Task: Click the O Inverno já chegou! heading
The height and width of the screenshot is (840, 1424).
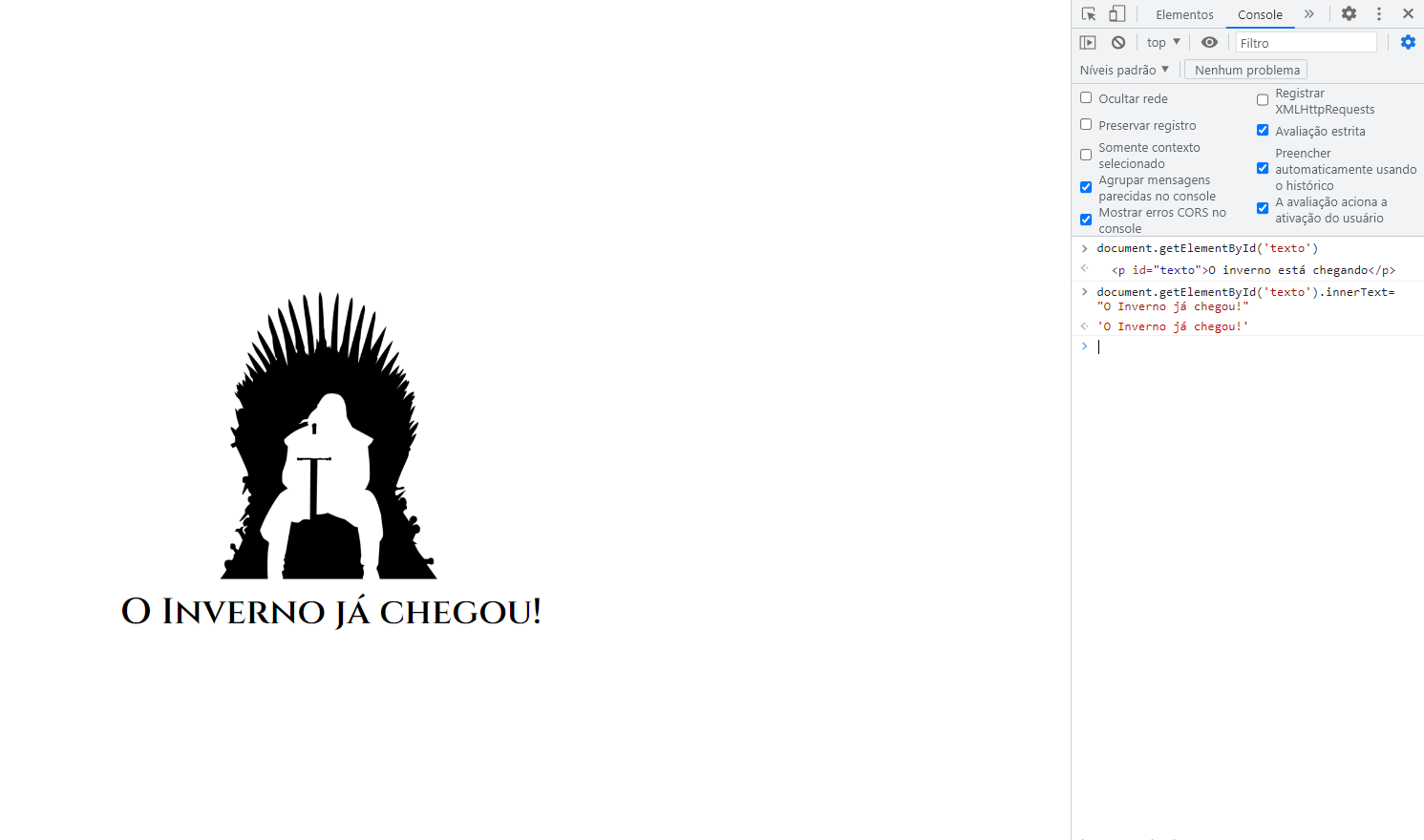Action: 331,612
